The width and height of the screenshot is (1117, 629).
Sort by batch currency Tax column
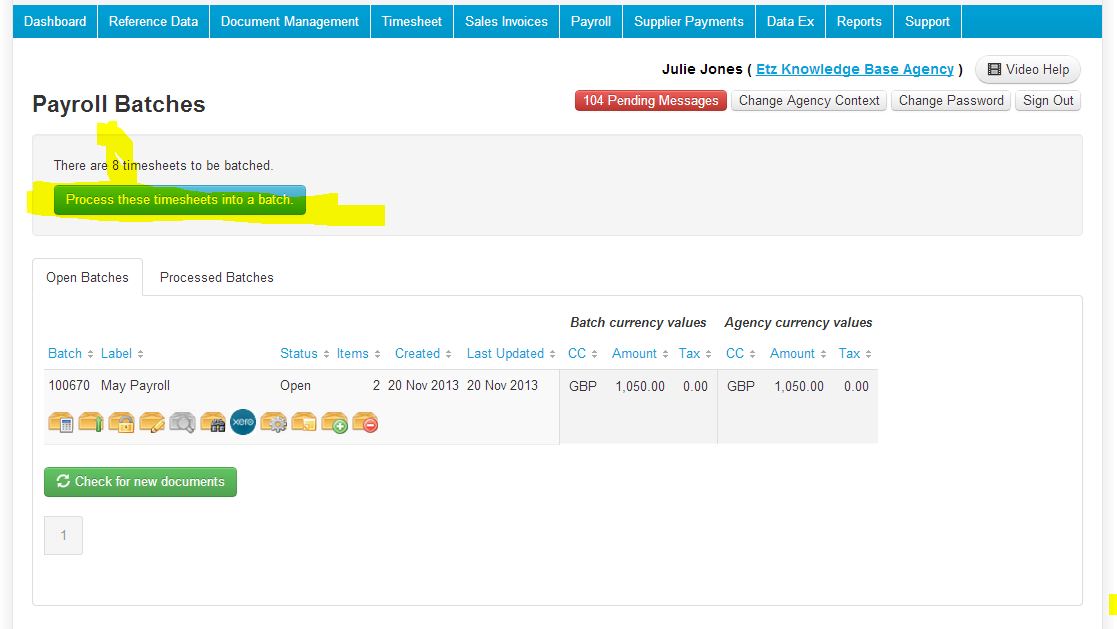tap(695, 353)
